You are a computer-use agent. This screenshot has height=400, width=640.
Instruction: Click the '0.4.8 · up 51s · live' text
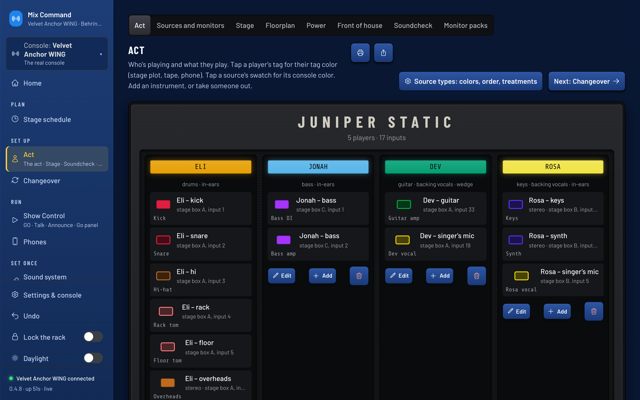31,389
